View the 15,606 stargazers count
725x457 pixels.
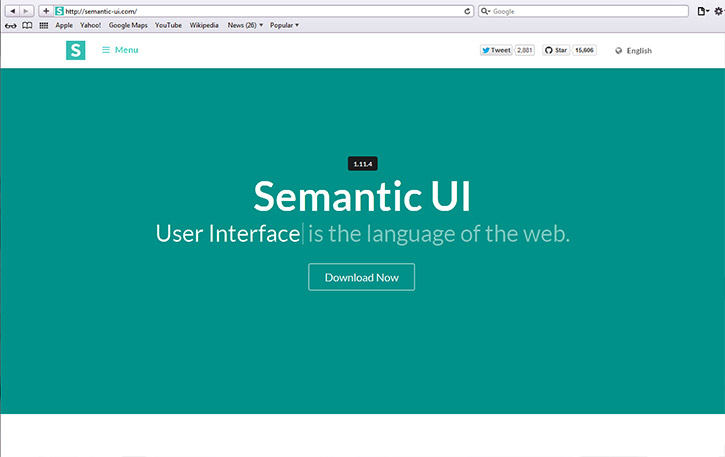coord(584,50)
